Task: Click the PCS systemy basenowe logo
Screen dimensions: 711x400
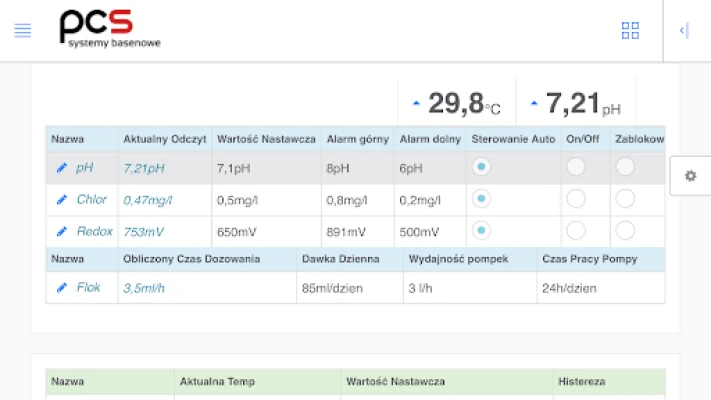Action: tap(109, 29)
